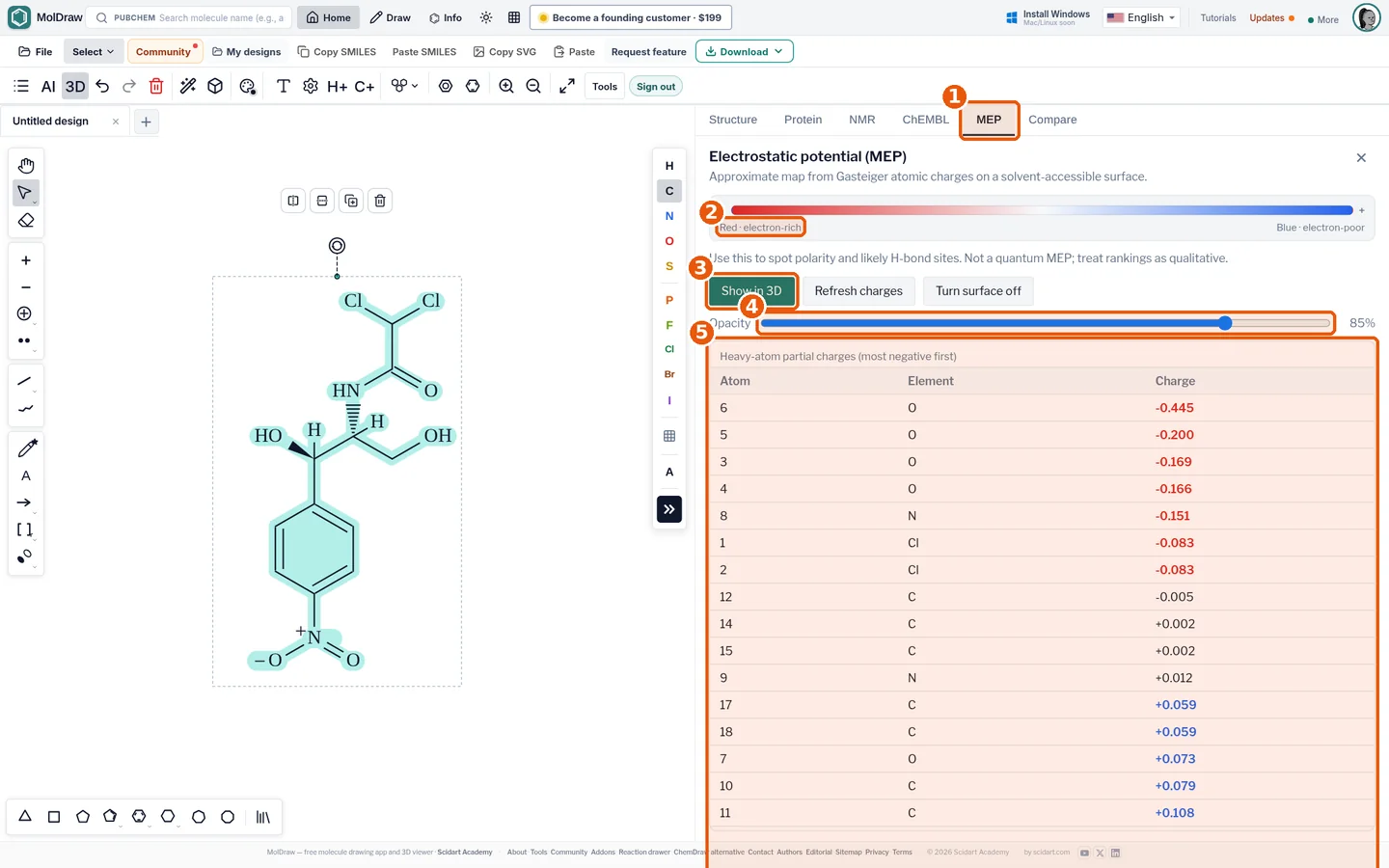Click Refresh charges button

[858, 291]
